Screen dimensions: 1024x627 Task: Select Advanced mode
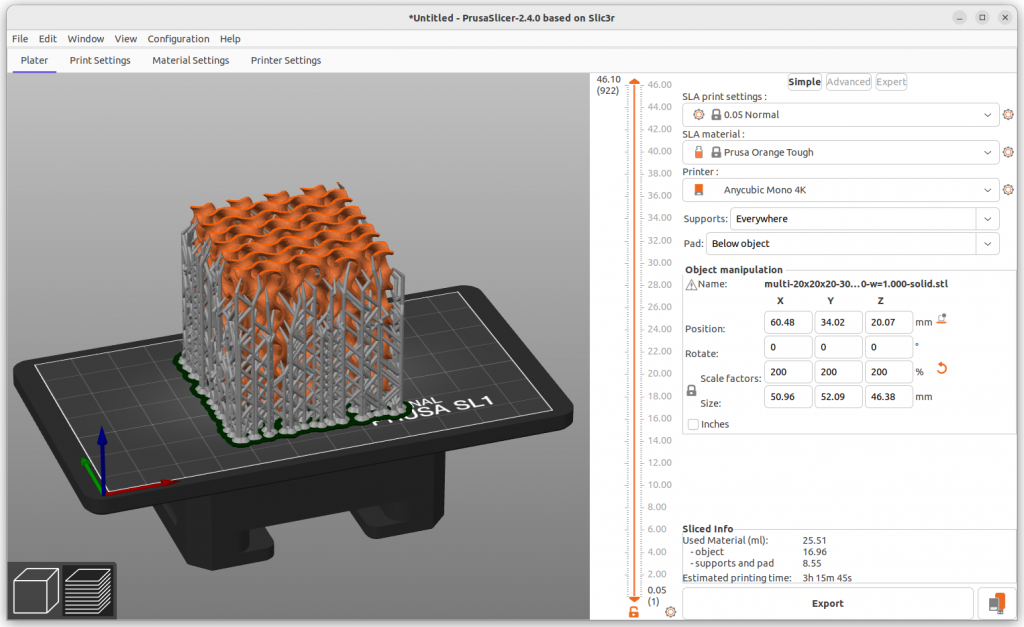coord(848,82)
